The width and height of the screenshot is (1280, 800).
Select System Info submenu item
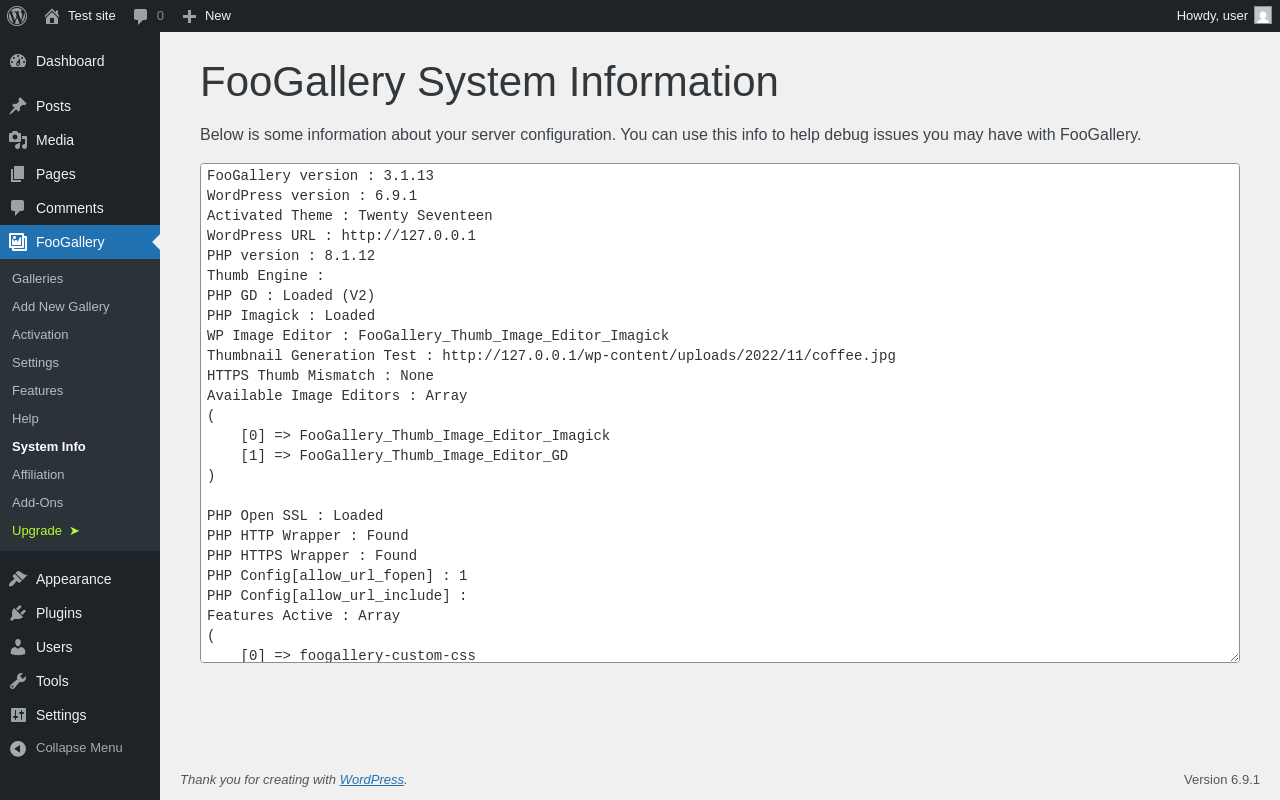80,447
